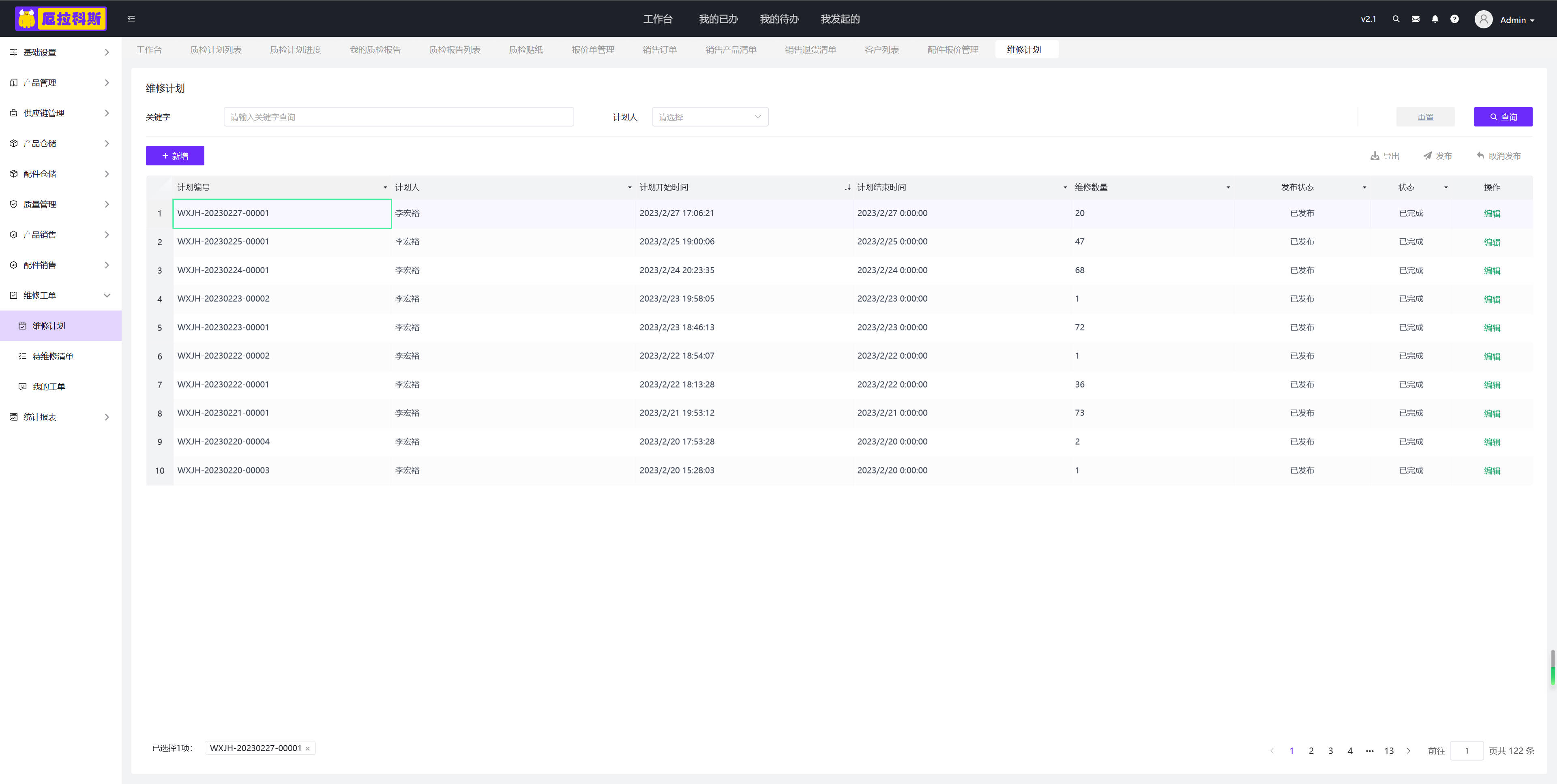Open the 计划人 select dropdown
Image resolution: width=1557 pixels, height=784 pixels.
click(x=710, y=117)
